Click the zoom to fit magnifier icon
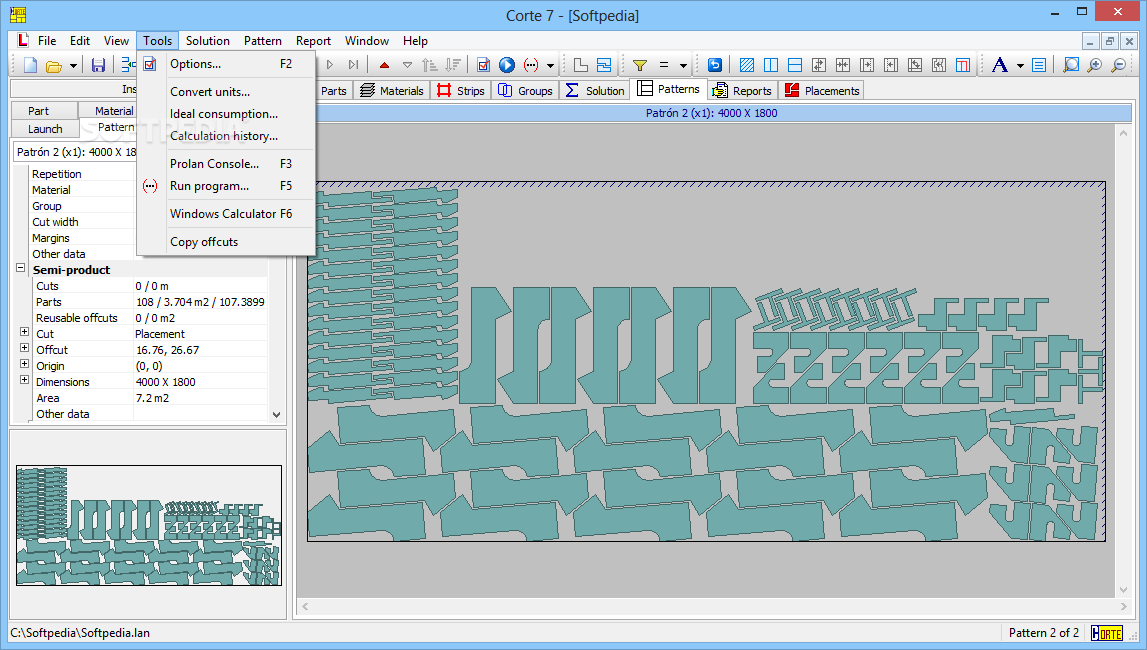 (1071, 65)
